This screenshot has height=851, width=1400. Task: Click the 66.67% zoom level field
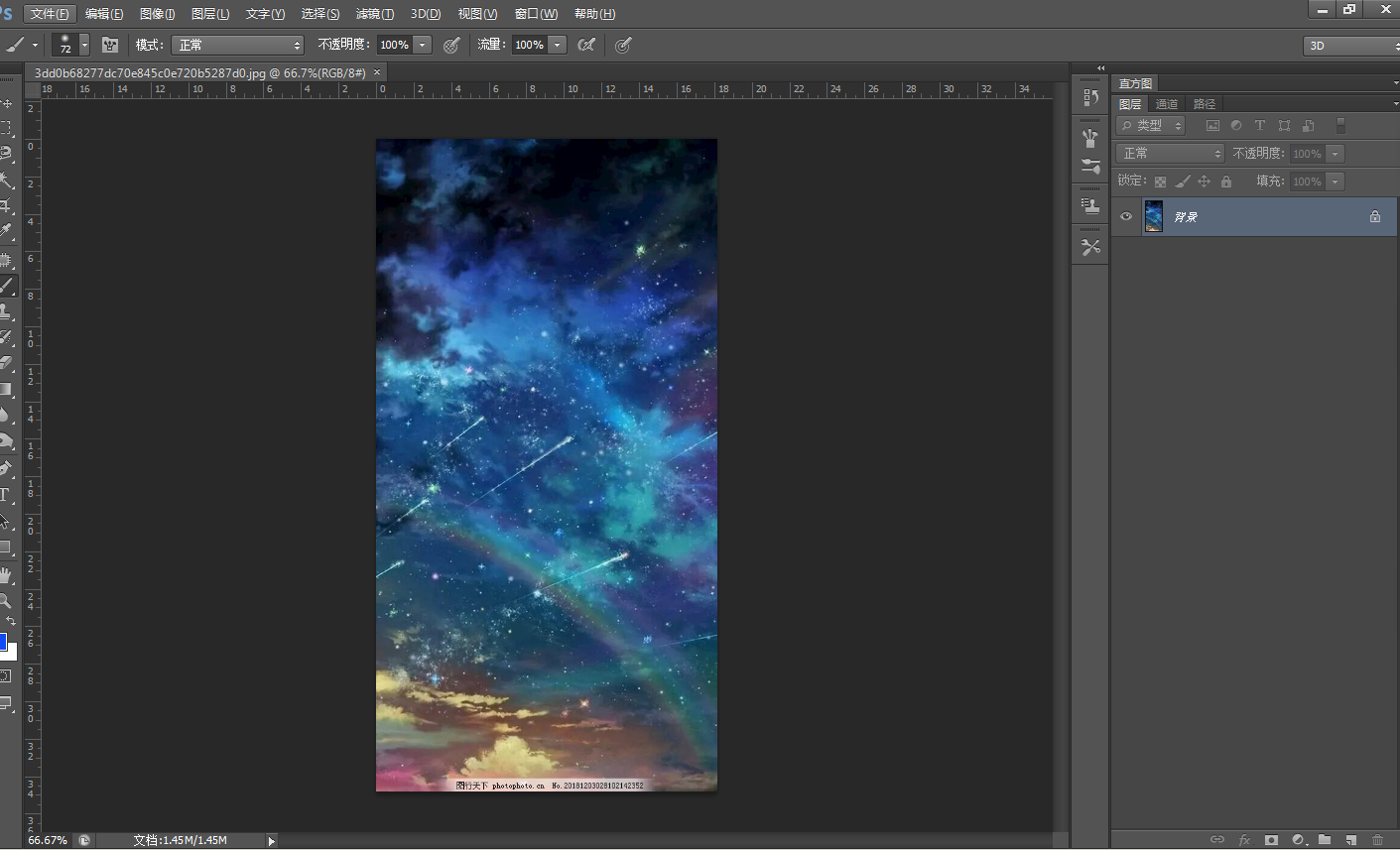point(47,840)
